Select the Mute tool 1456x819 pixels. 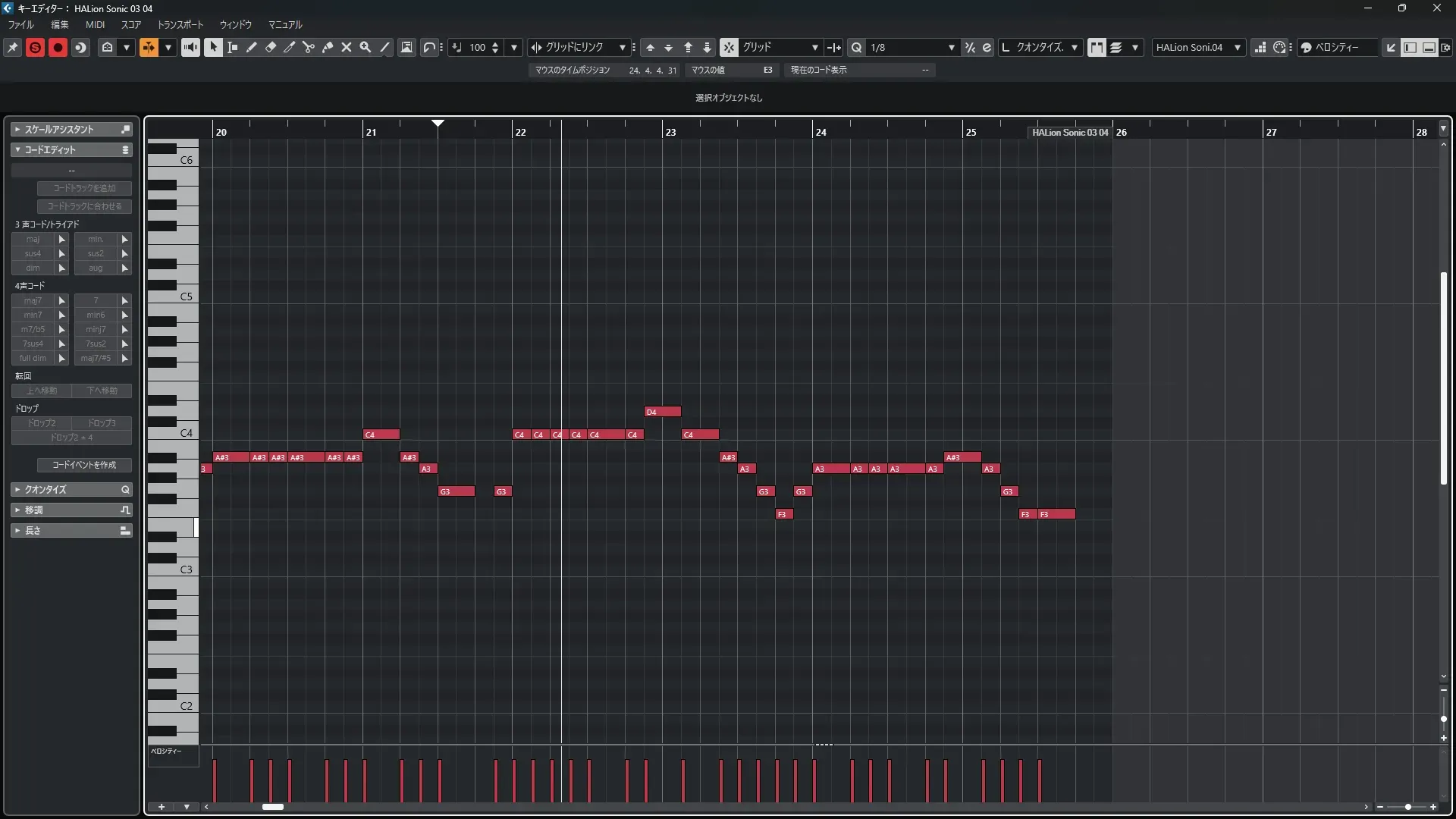347,47
